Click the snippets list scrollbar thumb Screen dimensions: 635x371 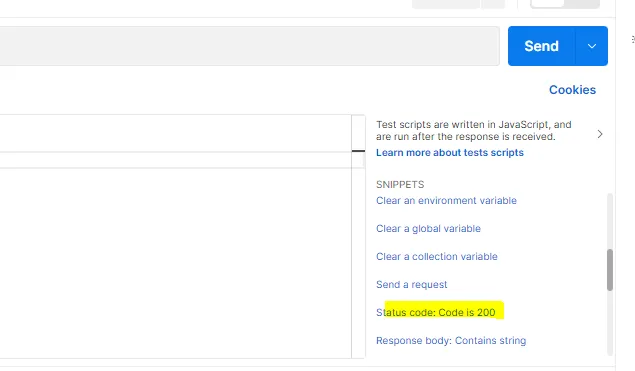point(609,270)
